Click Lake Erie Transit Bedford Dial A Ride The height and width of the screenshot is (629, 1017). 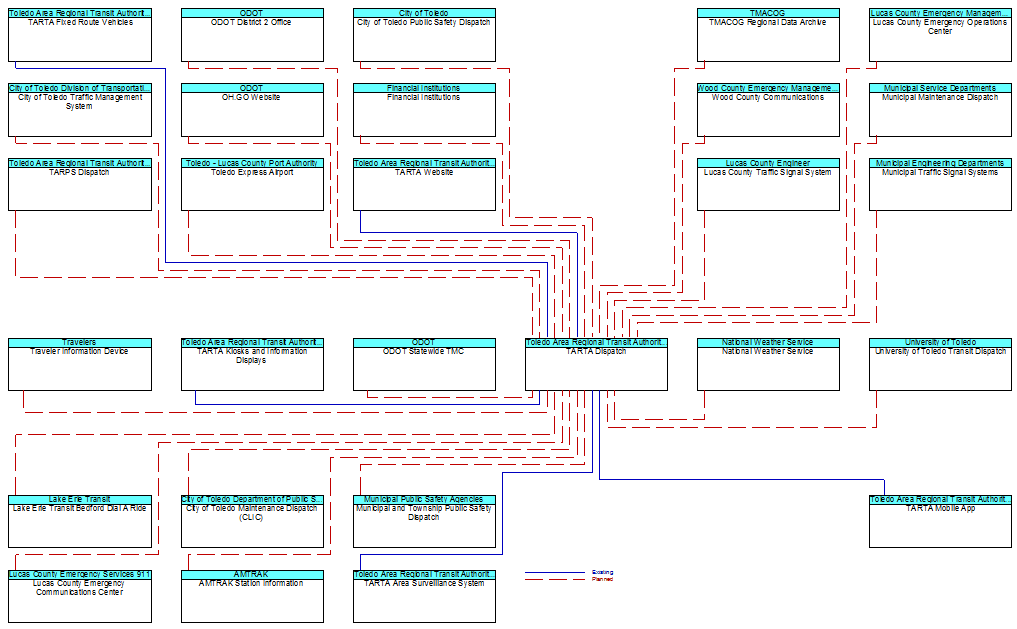pos(80,522)
